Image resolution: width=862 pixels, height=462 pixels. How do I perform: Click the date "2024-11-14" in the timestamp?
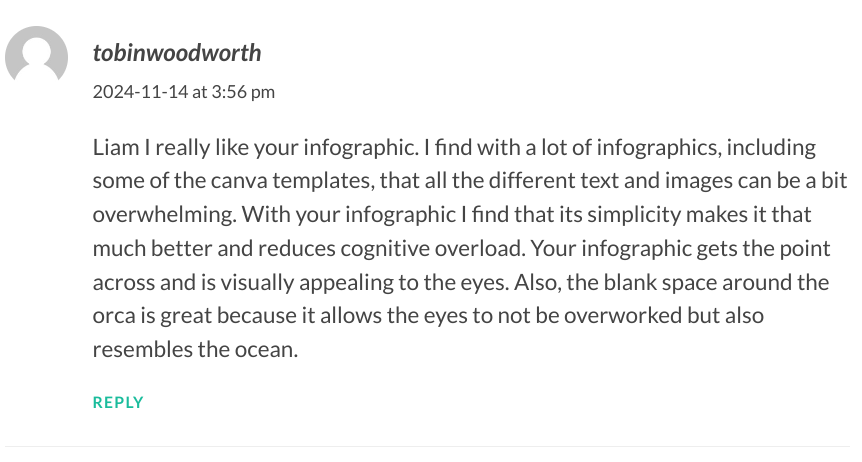pyautogui.click(x=140, y=92)
